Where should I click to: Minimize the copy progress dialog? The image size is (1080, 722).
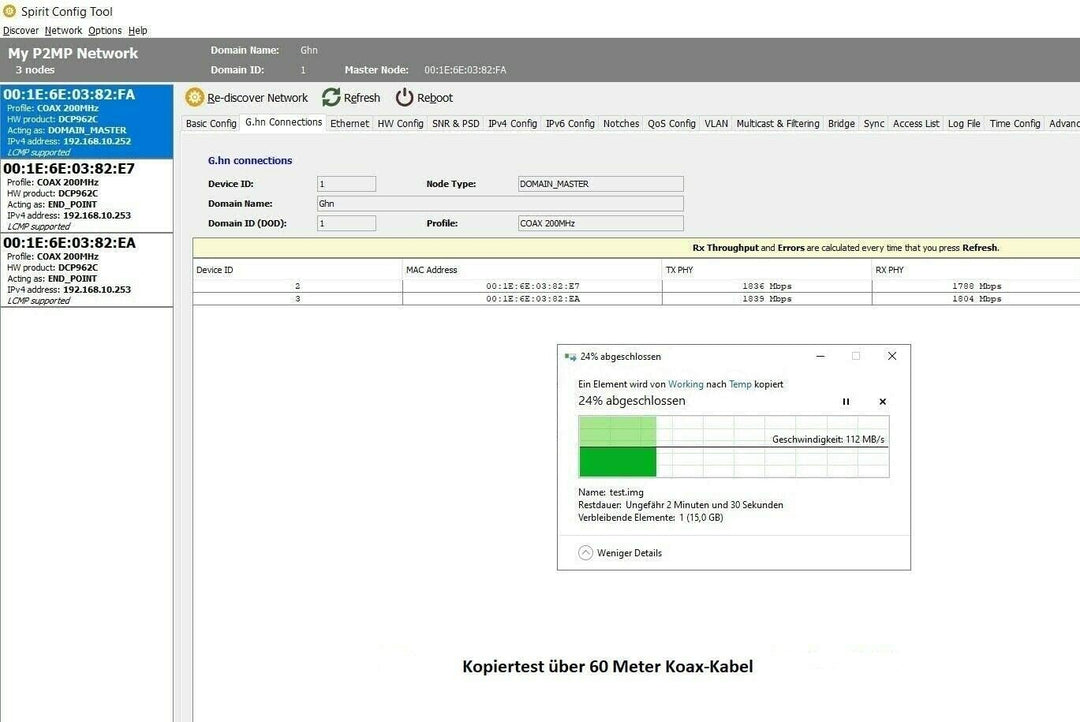point(820,356)
